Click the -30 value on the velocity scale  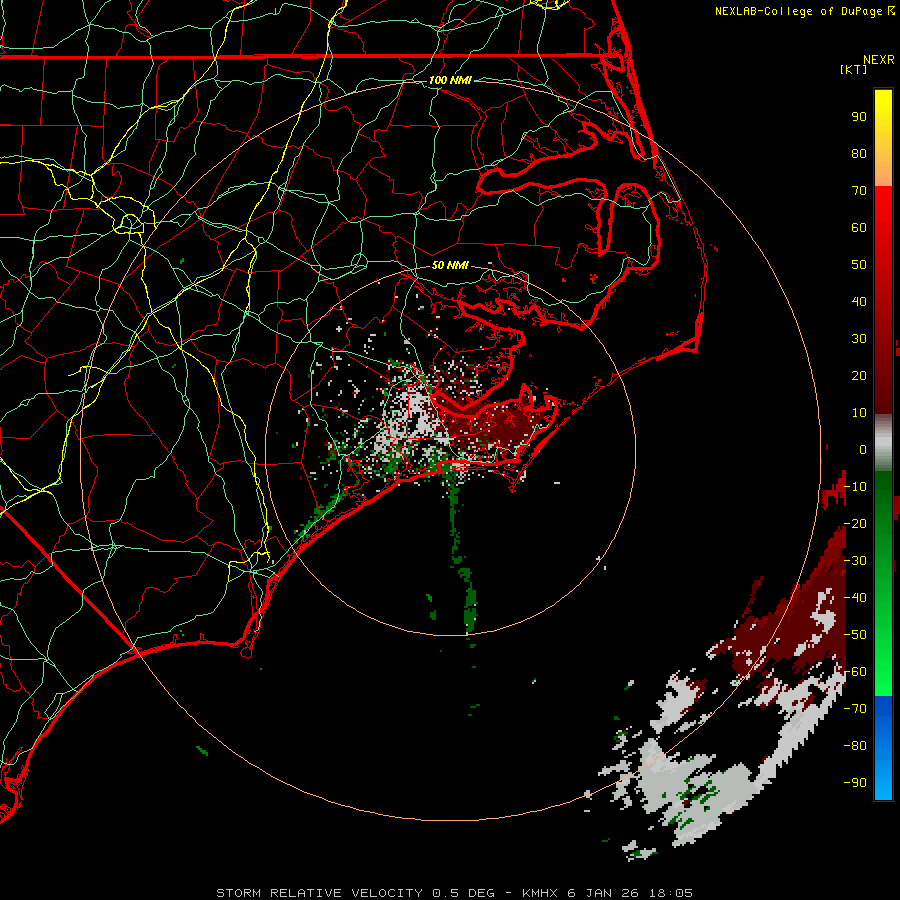tap(855, 561)
